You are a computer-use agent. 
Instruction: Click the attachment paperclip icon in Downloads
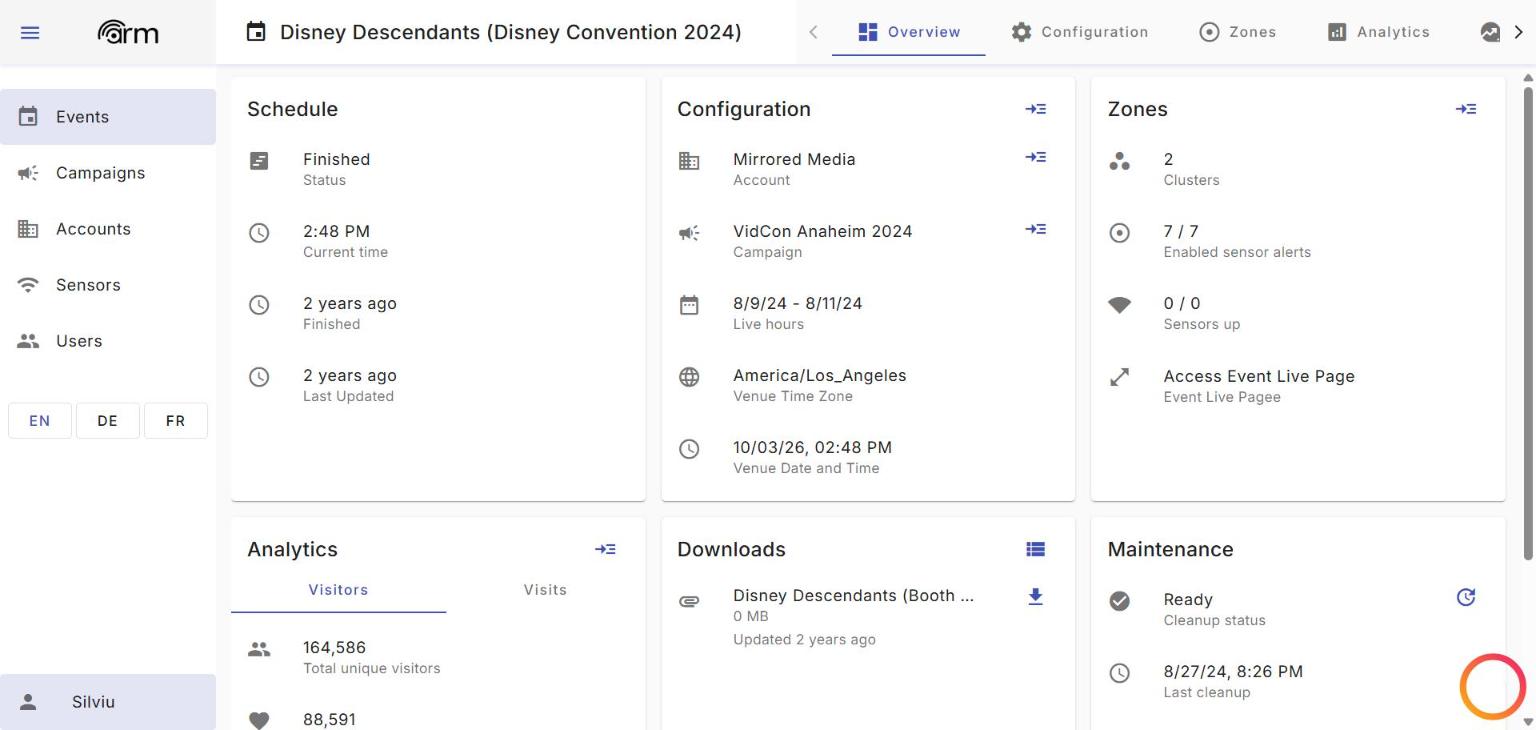coord(689,602)
